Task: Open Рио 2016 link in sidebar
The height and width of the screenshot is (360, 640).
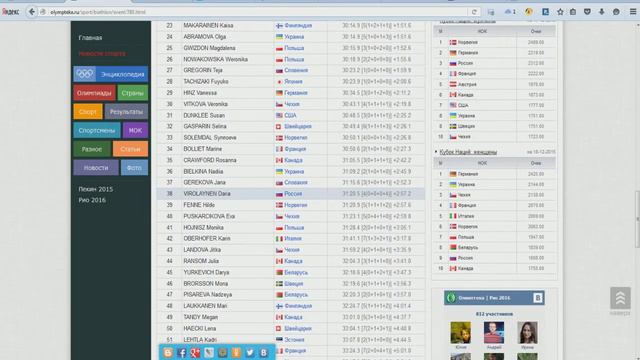Action: 92,200
